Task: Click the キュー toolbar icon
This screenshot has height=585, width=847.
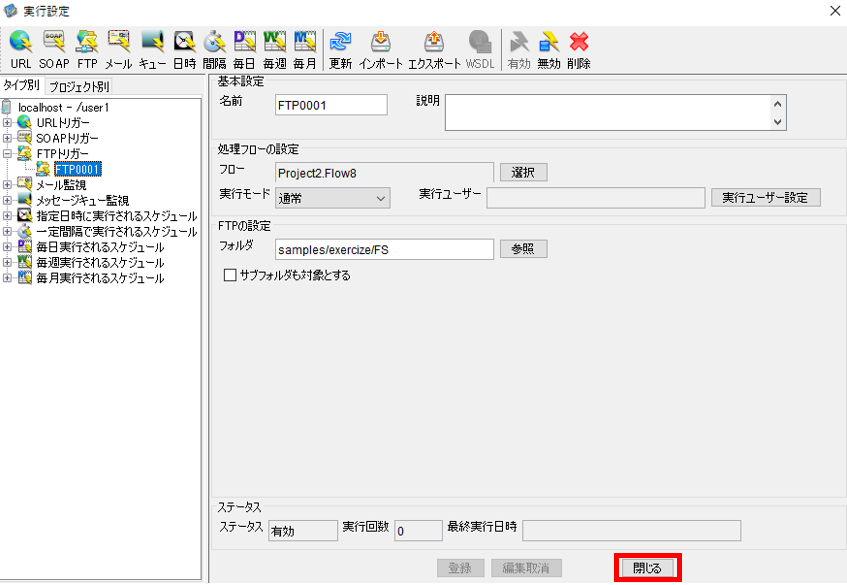Action: [152, 50]
